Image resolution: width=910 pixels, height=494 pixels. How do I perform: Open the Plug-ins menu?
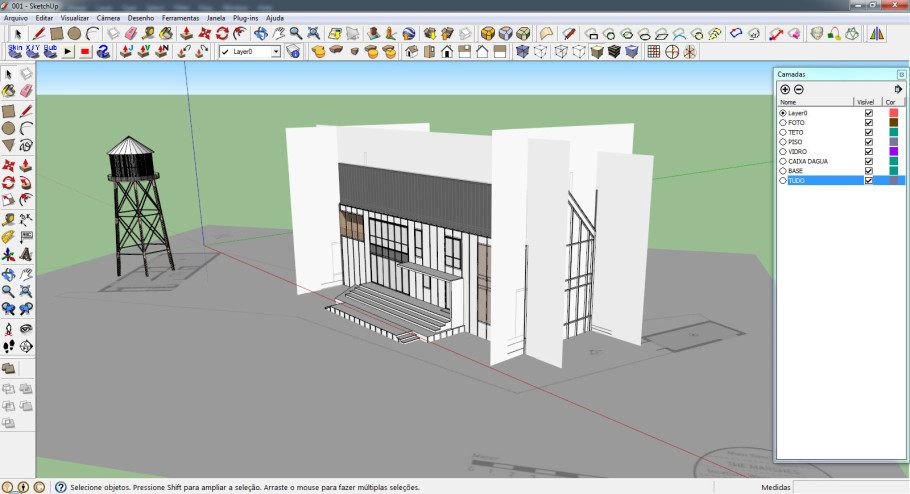[245, 18]
